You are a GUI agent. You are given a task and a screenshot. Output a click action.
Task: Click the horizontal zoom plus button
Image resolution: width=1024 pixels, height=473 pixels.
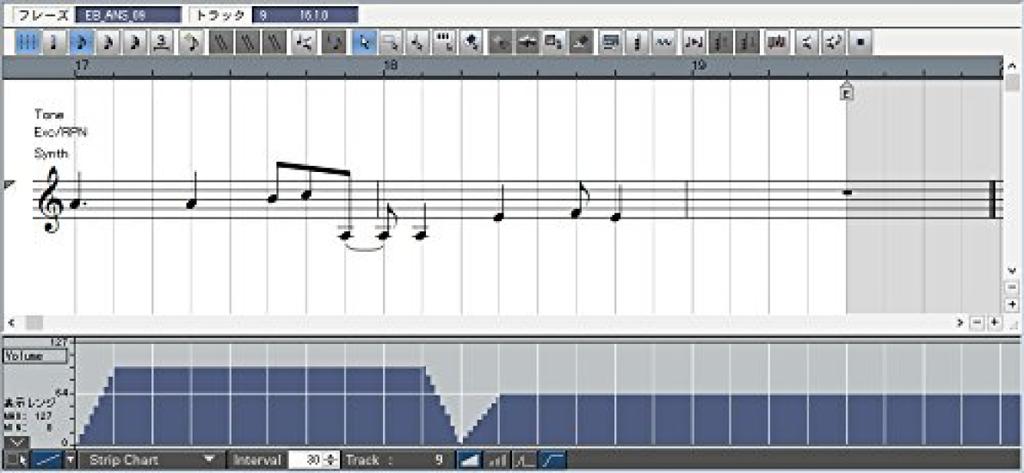tap(995, 322)
